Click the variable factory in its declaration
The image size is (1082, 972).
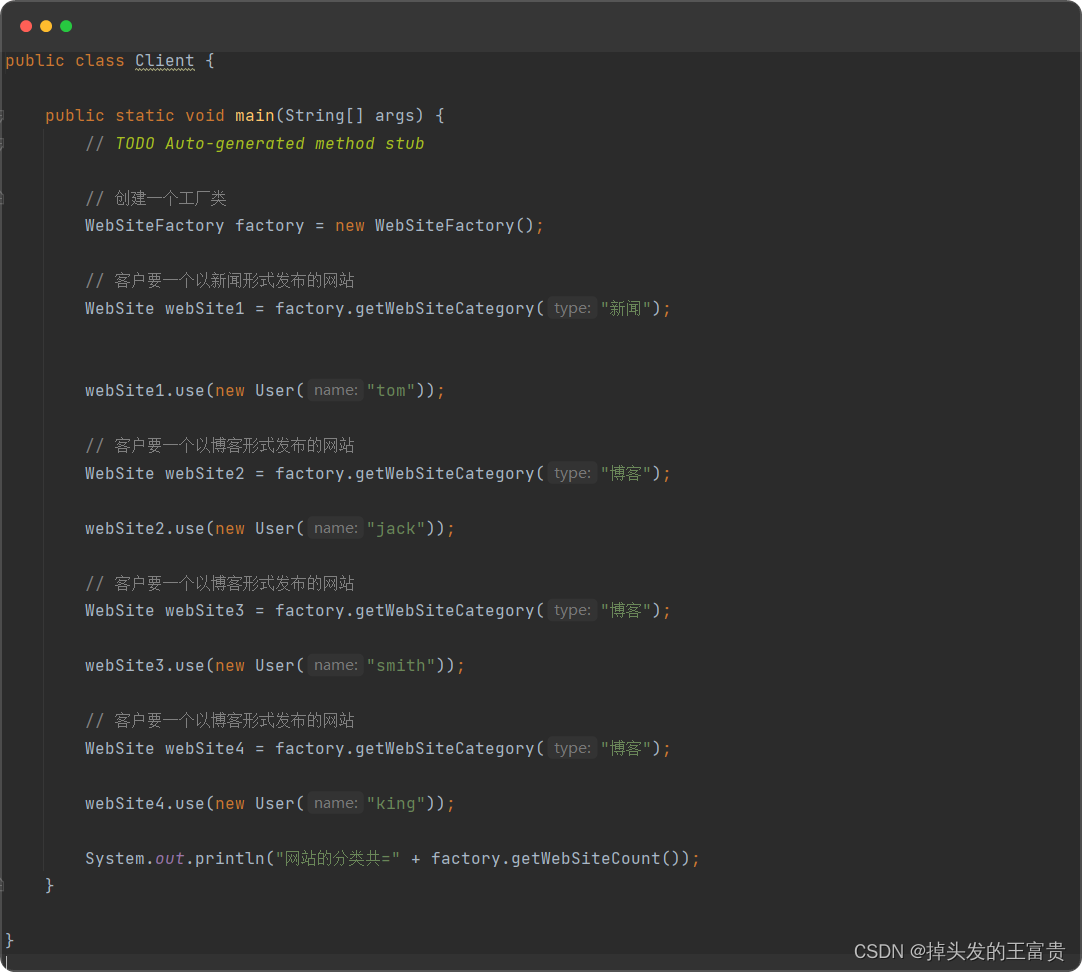(270, 226)
